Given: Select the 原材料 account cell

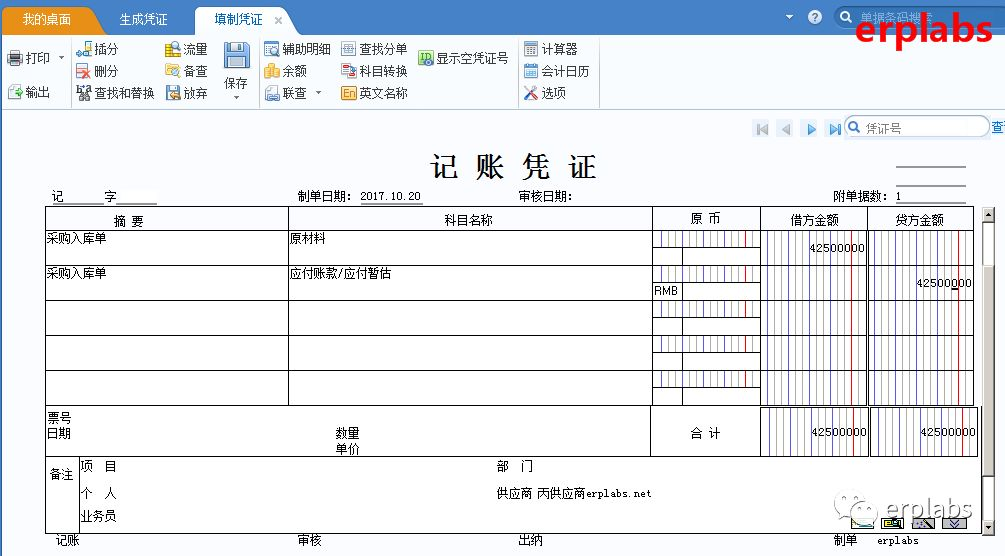Looking at the screenshot, I should click(x=470, y=248).
